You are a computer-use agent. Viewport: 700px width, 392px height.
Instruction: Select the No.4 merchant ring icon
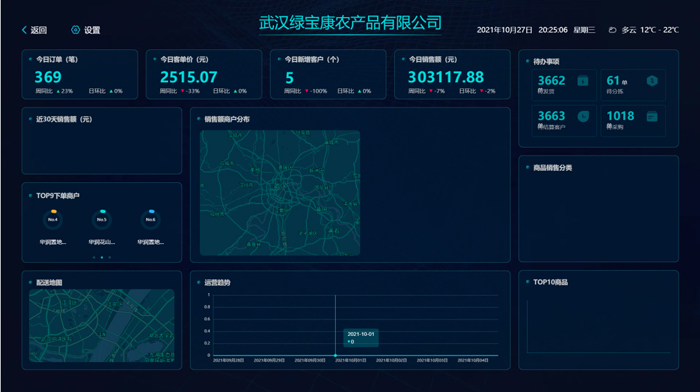[x=53, y=219]
